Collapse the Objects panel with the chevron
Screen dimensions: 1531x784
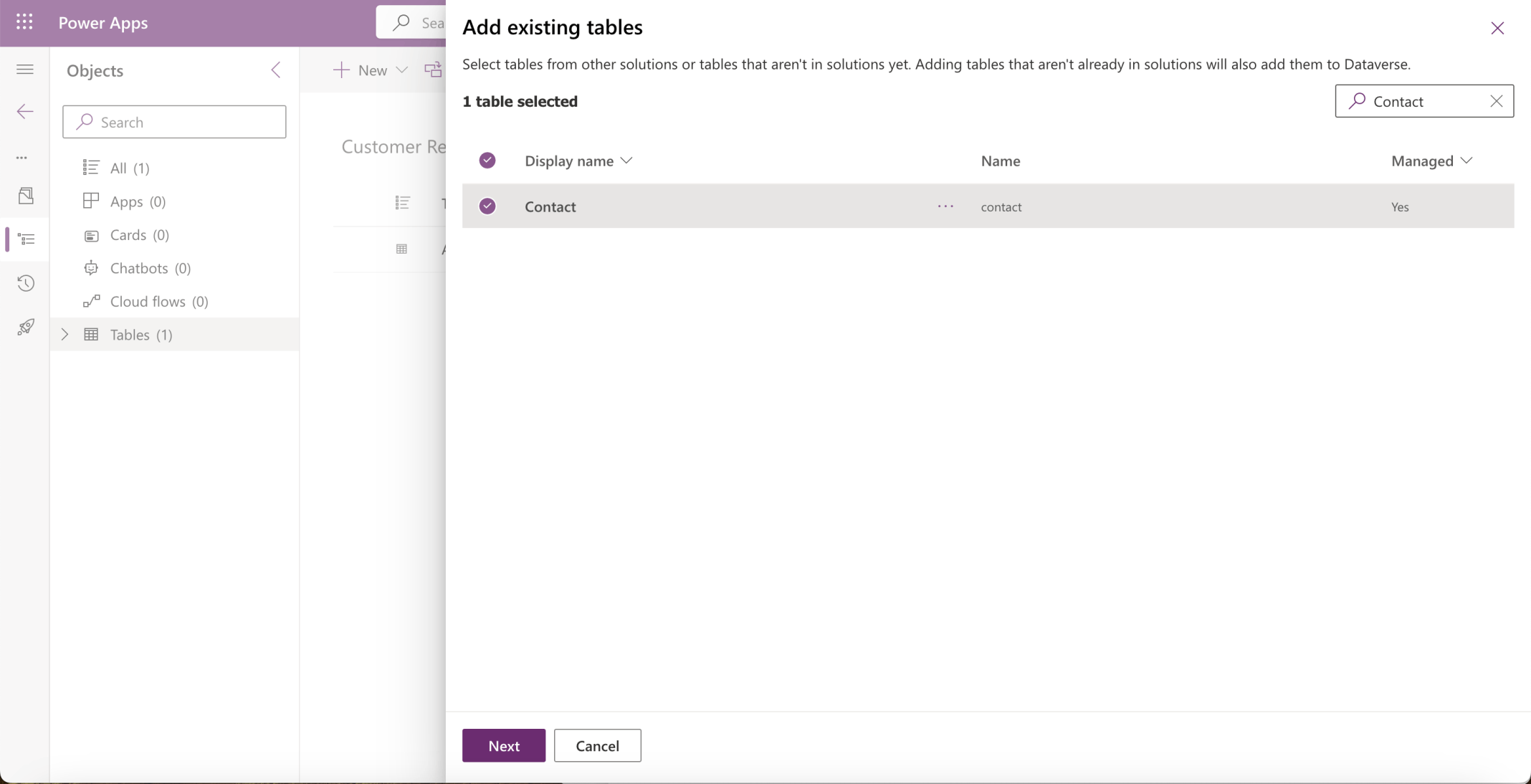pos(277,70)
